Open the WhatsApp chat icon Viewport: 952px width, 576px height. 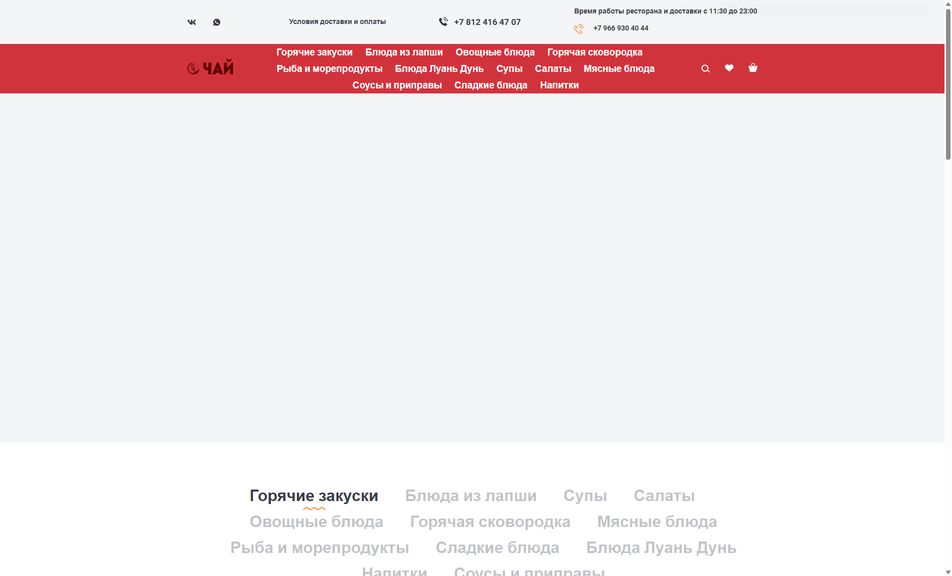217,22
